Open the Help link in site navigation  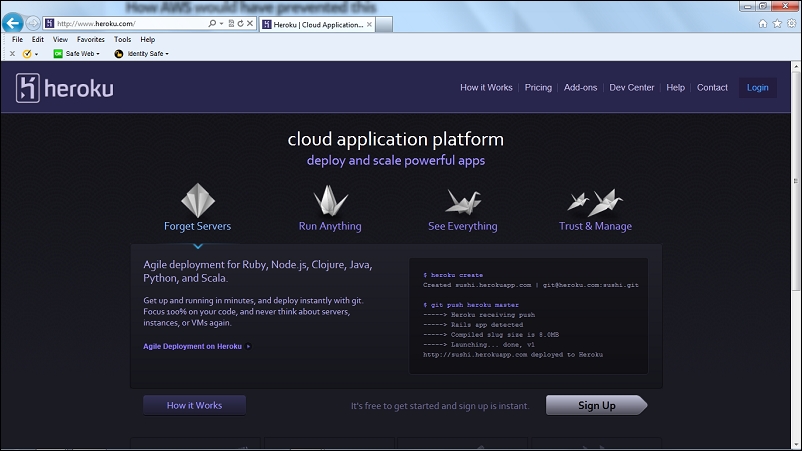click(x=675, y=87)
